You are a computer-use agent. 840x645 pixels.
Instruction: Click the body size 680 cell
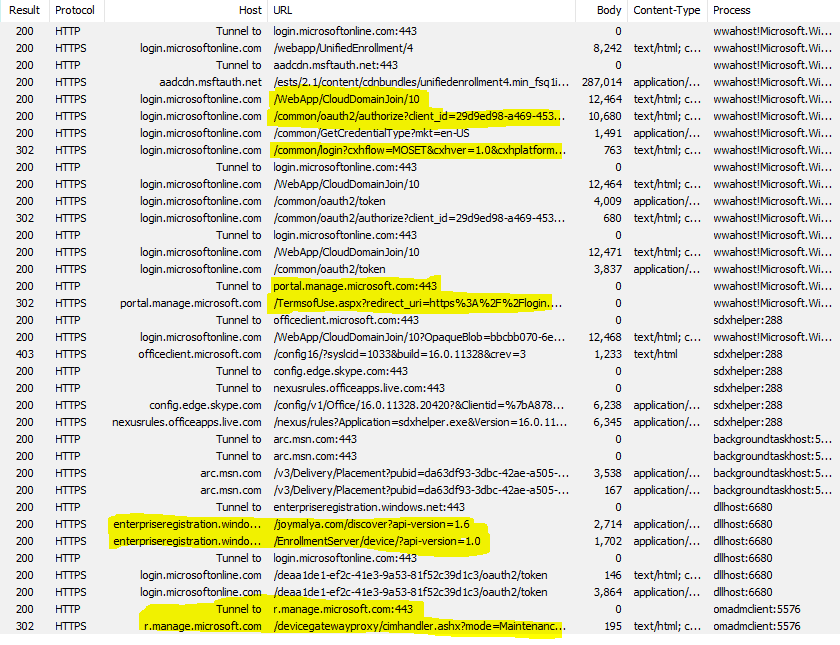pyautogui.click(x=613, y=219)
